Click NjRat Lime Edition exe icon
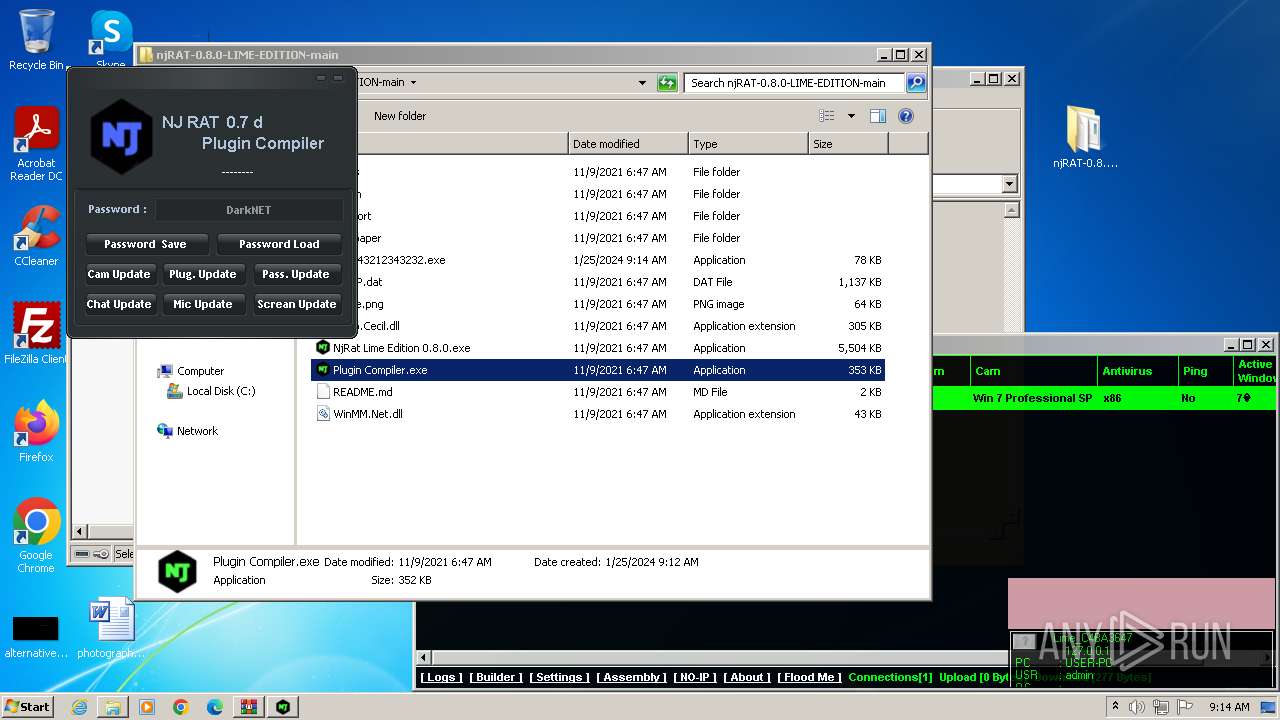 point(323,348)
